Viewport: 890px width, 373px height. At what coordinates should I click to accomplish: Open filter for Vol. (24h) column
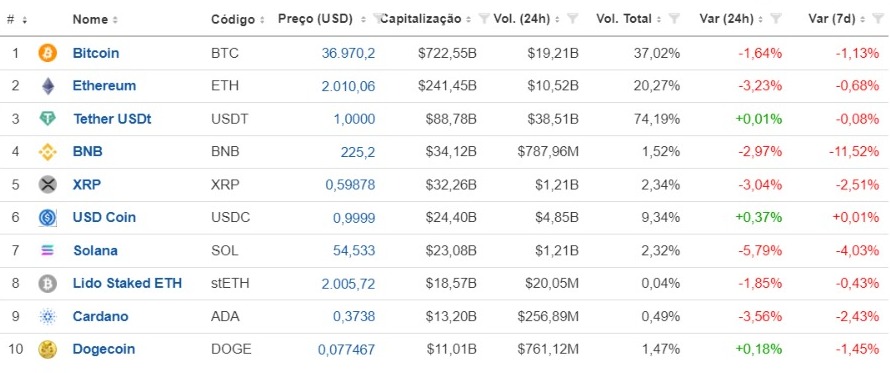point(573,19)
